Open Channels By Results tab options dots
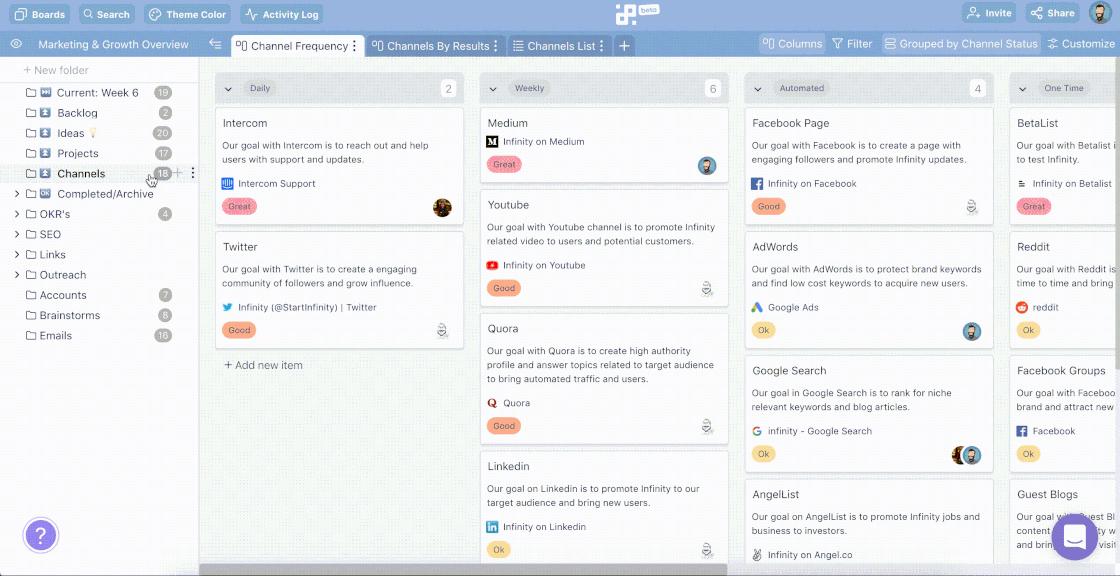The height and width of the screenshot is (576, 1120). coord(496,46)
